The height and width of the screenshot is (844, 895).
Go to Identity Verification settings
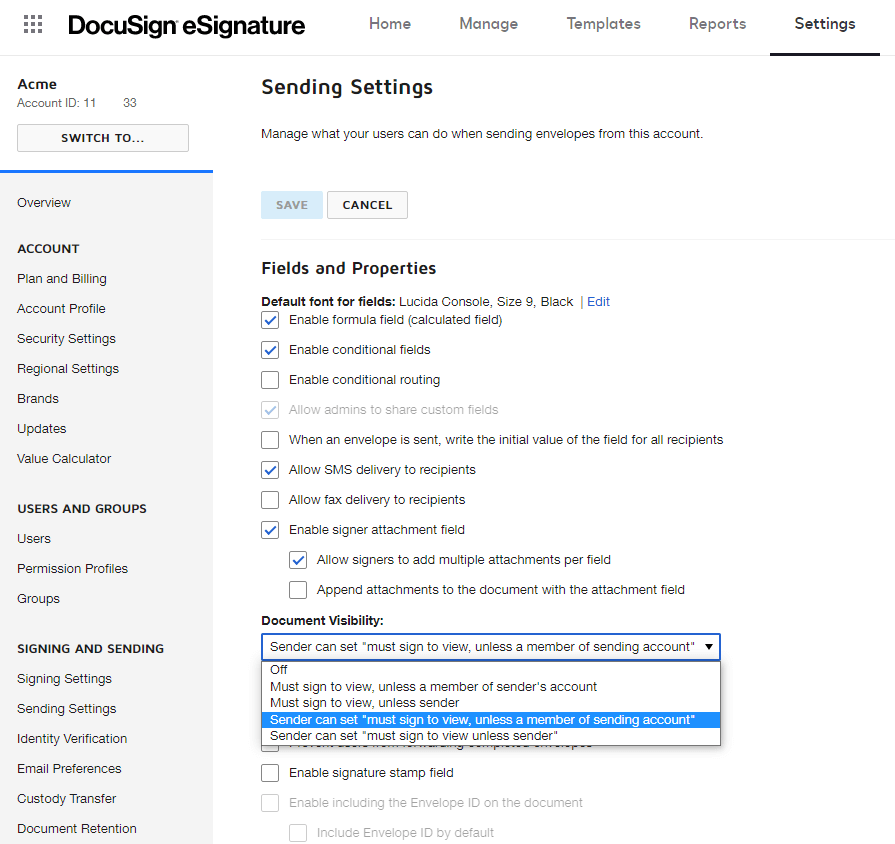tap(72, 738)
